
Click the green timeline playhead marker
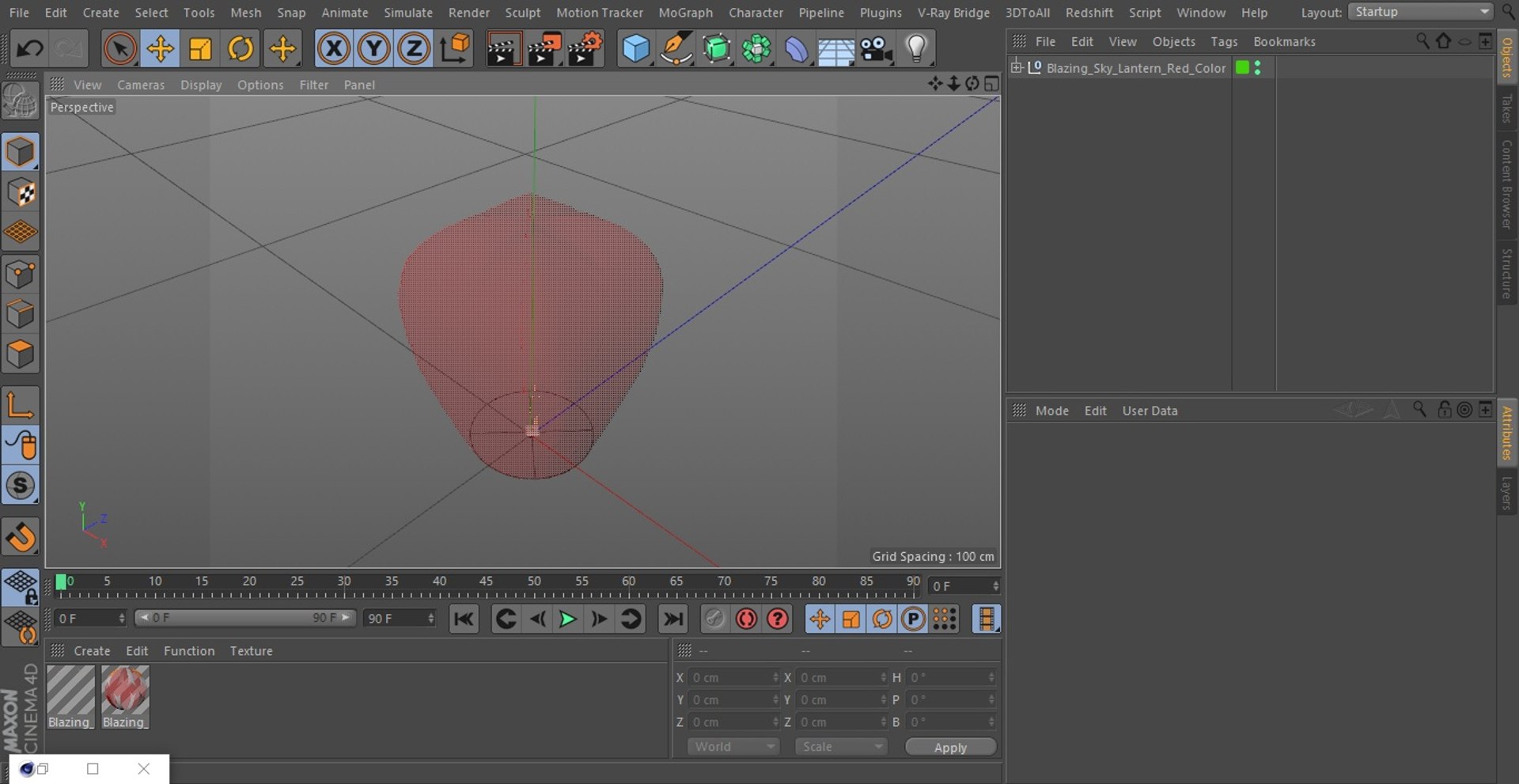(x=61, y=582)
